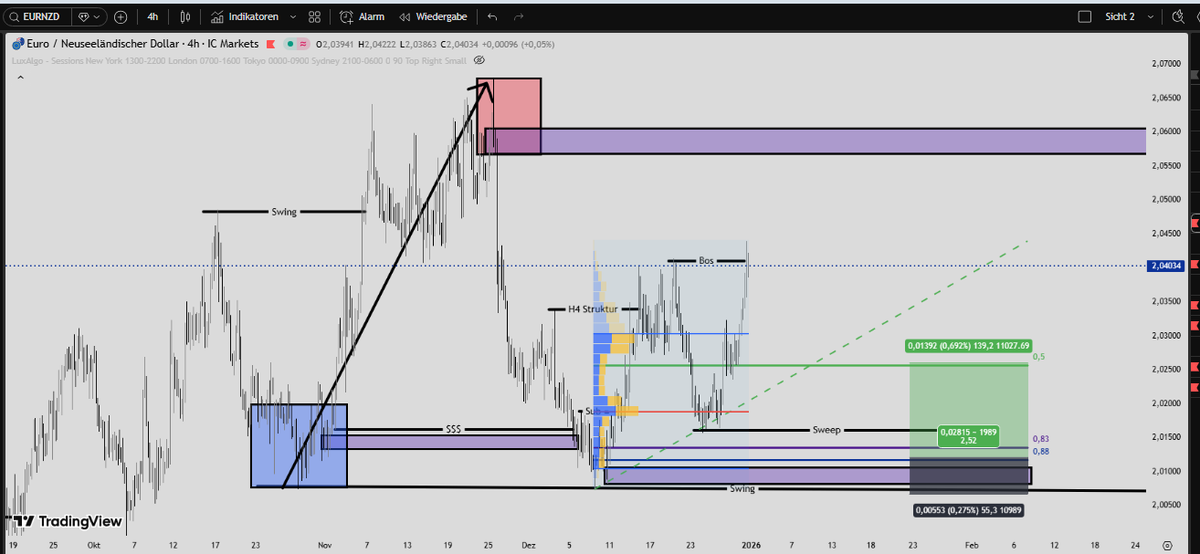Undo the last chart action
1200x554 pixels.
pyautogui.click(x=491, y=17)
